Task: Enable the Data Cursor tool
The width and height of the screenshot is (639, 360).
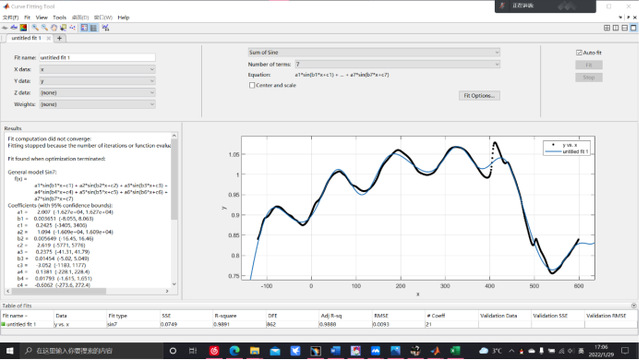Action: pyautogui.click(x=63, y=28)
